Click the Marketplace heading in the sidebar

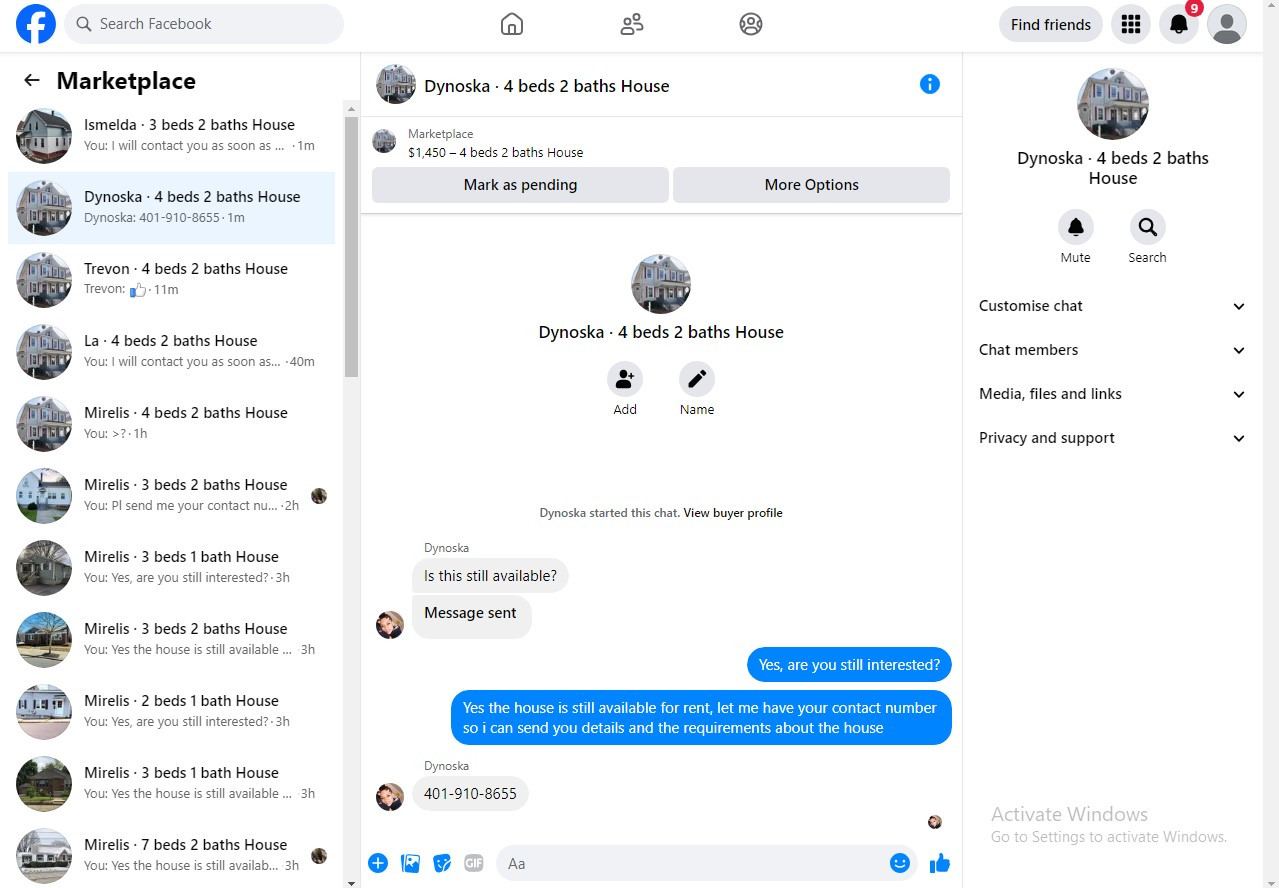tap(126, 81)
